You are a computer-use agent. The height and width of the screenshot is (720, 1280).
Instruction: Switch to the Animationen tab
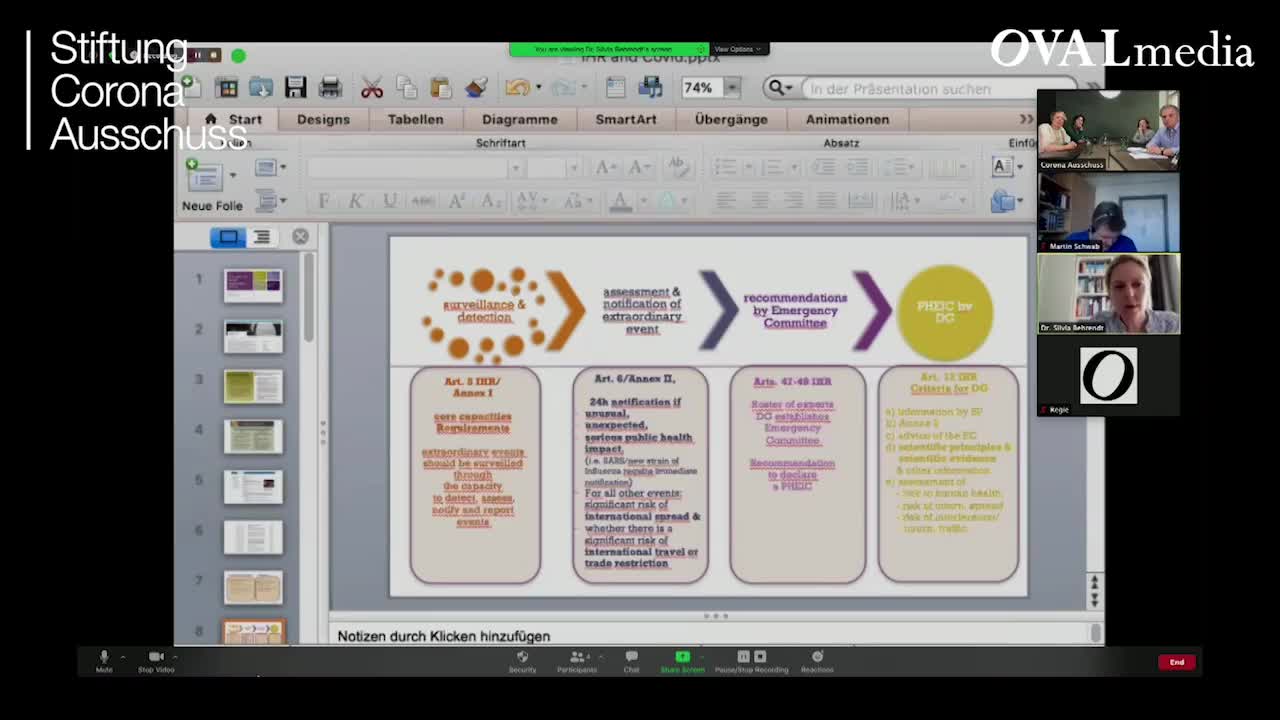click(847, 119)
